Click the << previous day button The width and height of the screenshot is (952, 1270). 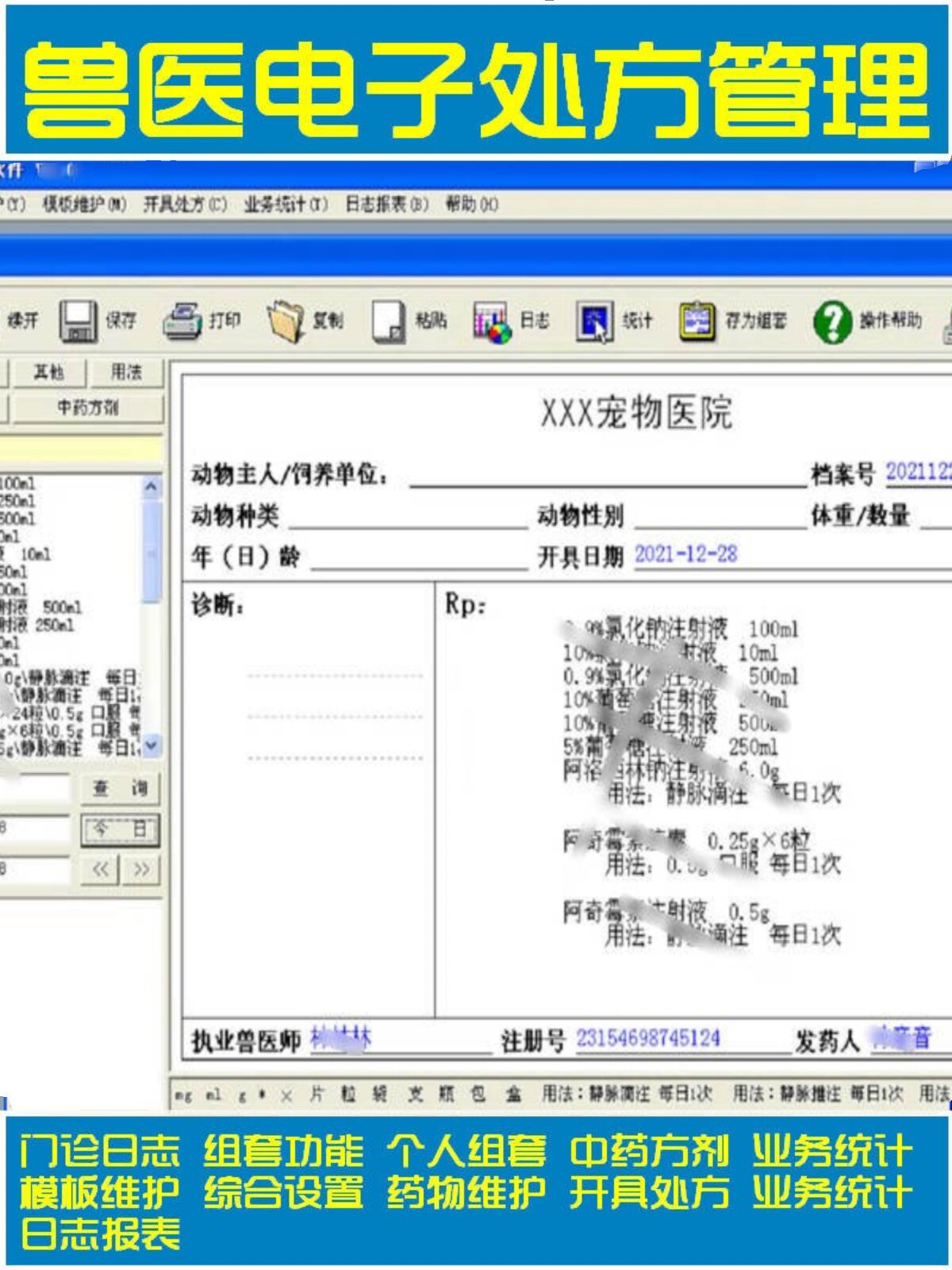coord(100,869)
